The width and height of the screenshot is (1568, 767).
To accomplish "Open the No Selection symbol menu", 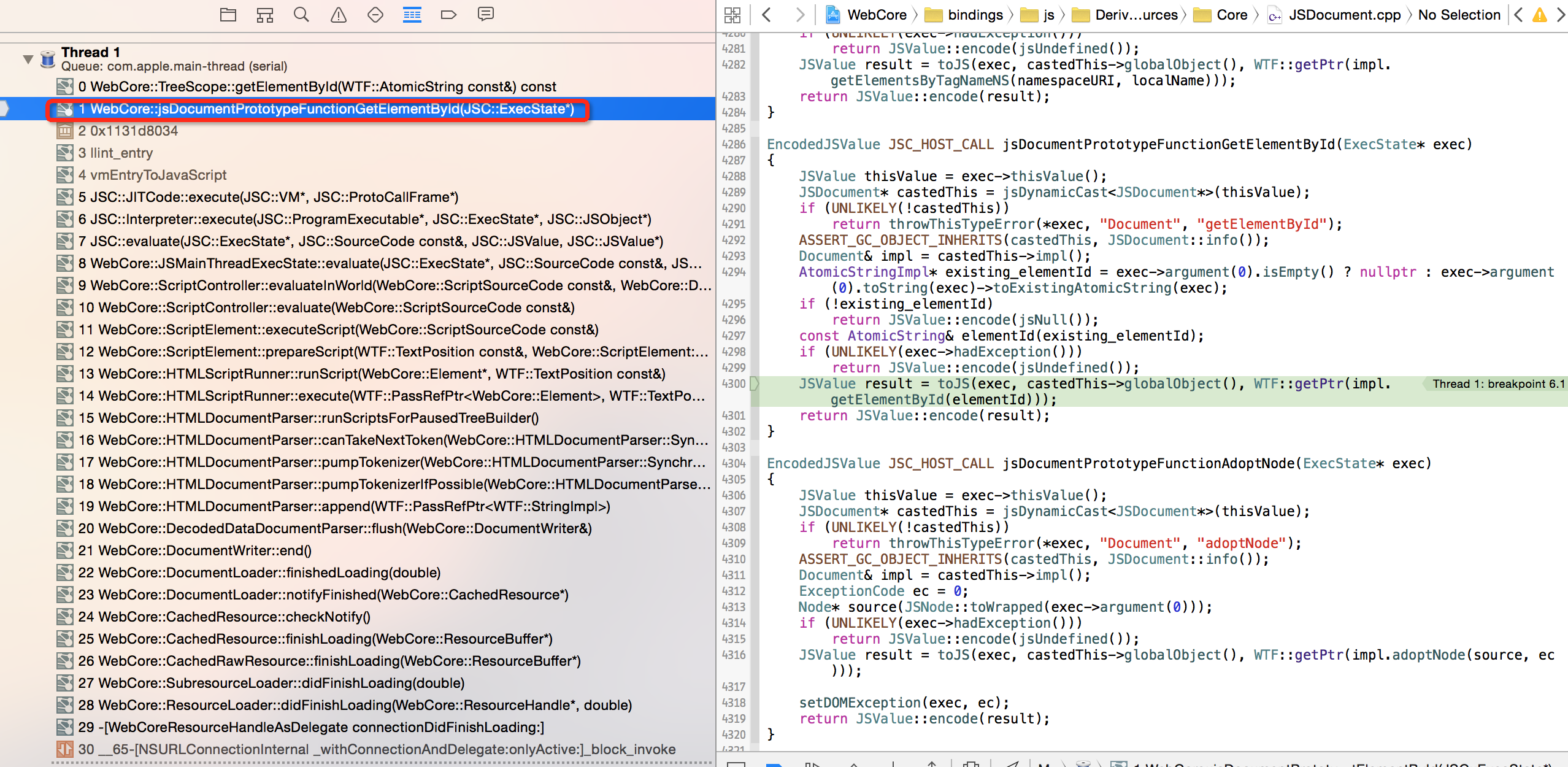I will click(1459, 15).
